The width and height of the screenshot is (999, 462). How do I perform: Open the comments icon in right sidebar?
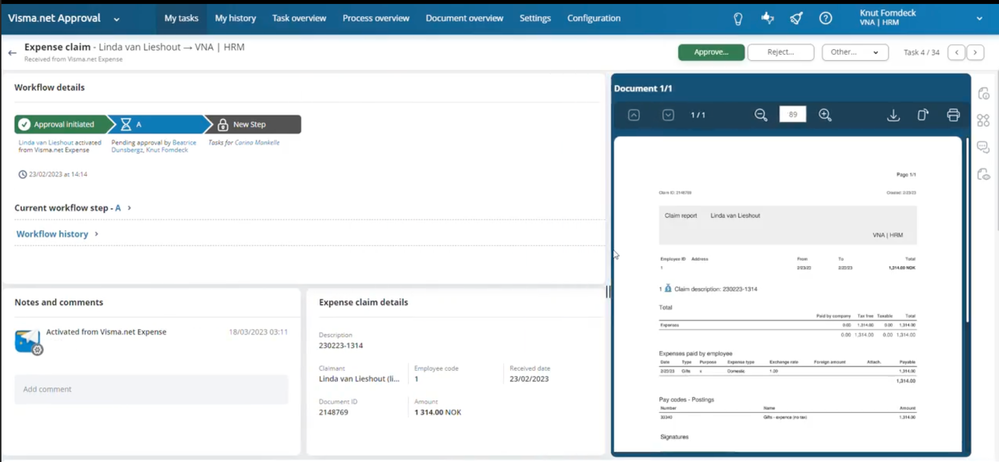click(x=983, y=147)
